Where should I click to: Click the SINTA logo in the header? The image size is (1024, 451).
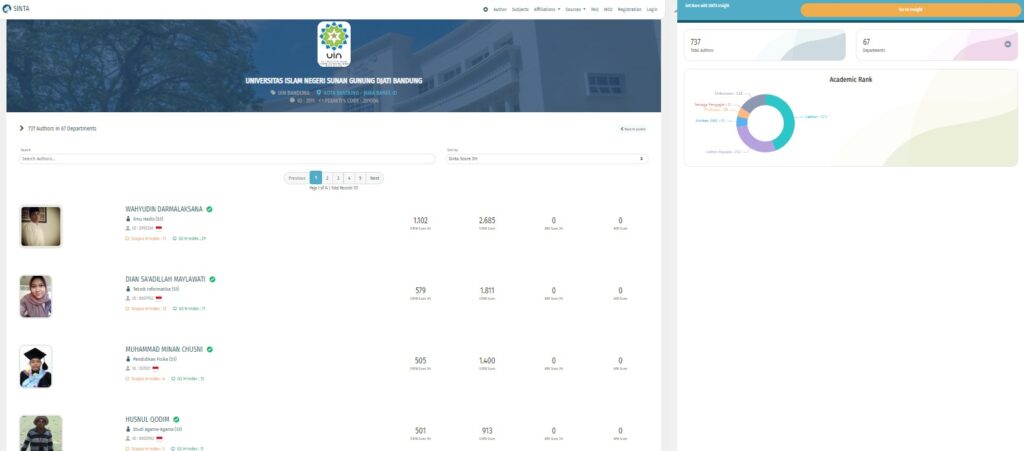tap(20, 9)
